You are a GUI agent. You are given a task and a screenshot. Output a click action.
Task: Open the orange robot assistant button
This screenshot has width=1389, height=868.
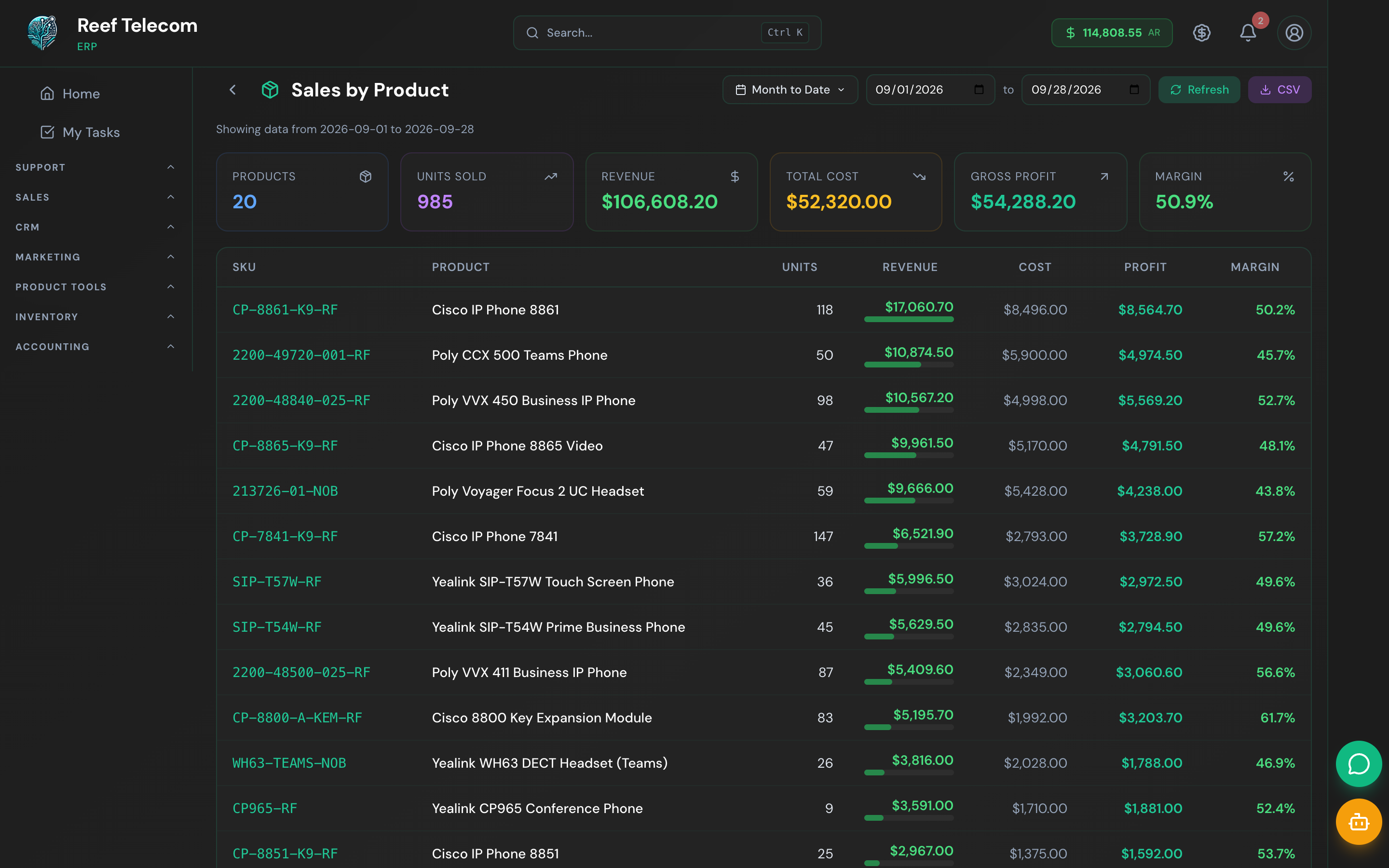pyautogui.click(x=1359, y=822)
